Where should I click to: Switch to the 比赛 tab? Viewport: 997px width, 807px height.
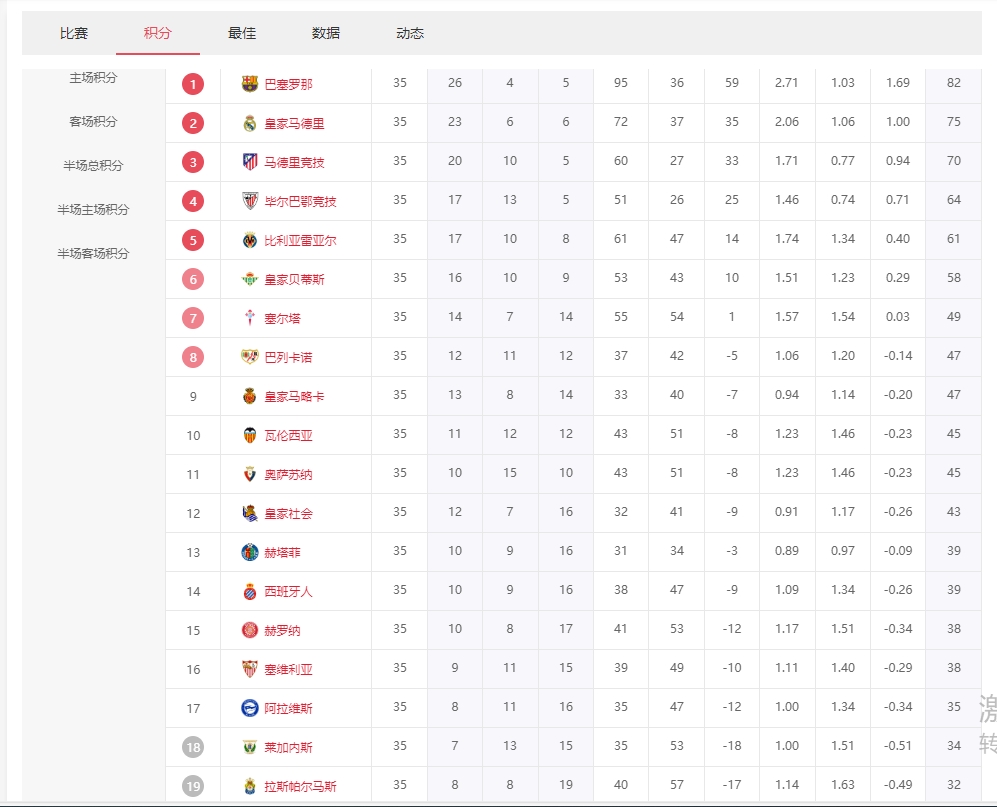(x=74, y=33)
